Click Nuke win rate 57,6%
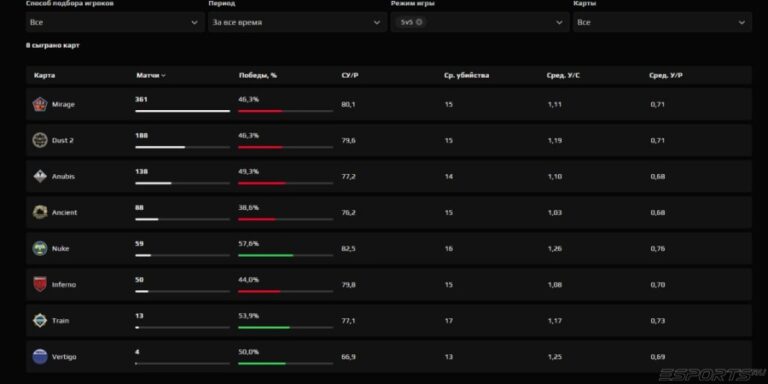 (x=248, y=244)
